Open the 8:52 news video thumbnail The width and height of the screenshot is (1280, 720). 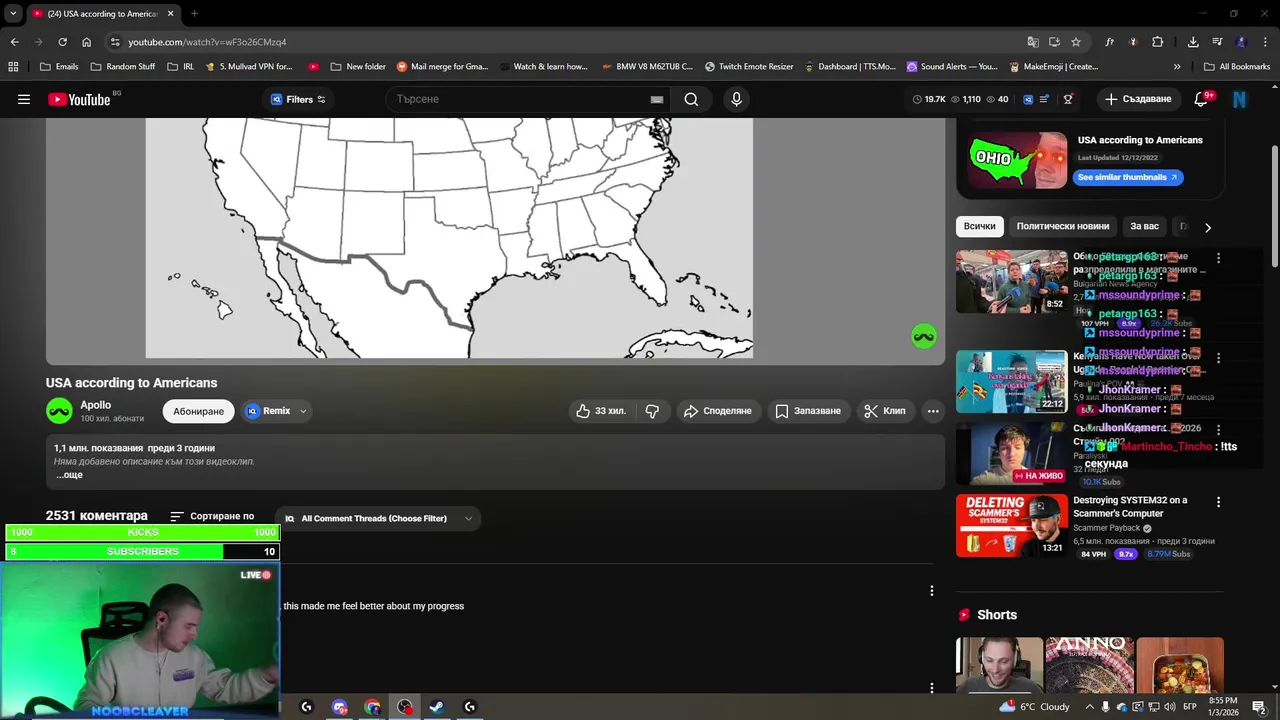(x=1011, y=281)
